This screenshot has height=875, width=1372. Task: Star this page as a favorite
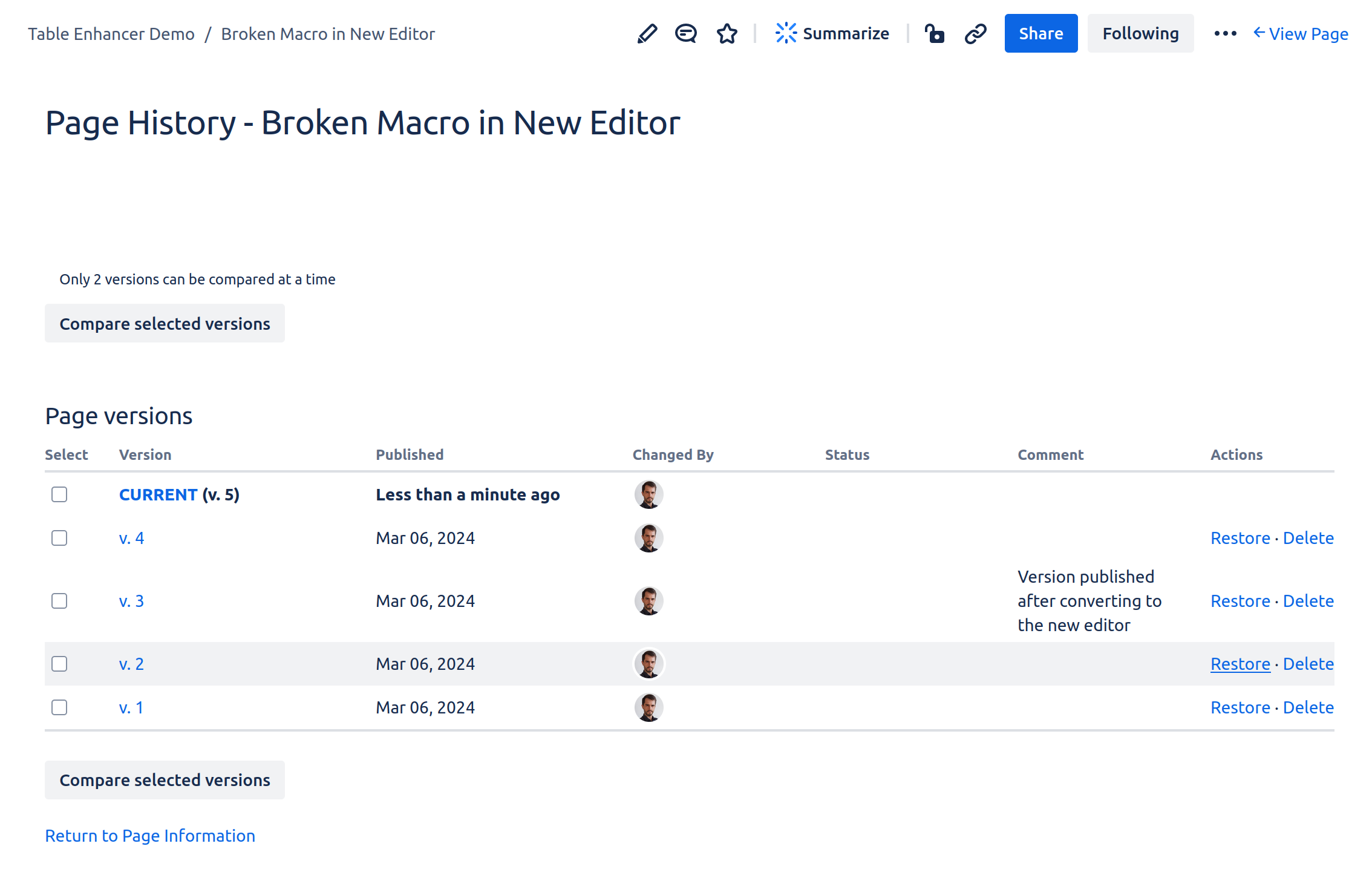coord(727,34)
